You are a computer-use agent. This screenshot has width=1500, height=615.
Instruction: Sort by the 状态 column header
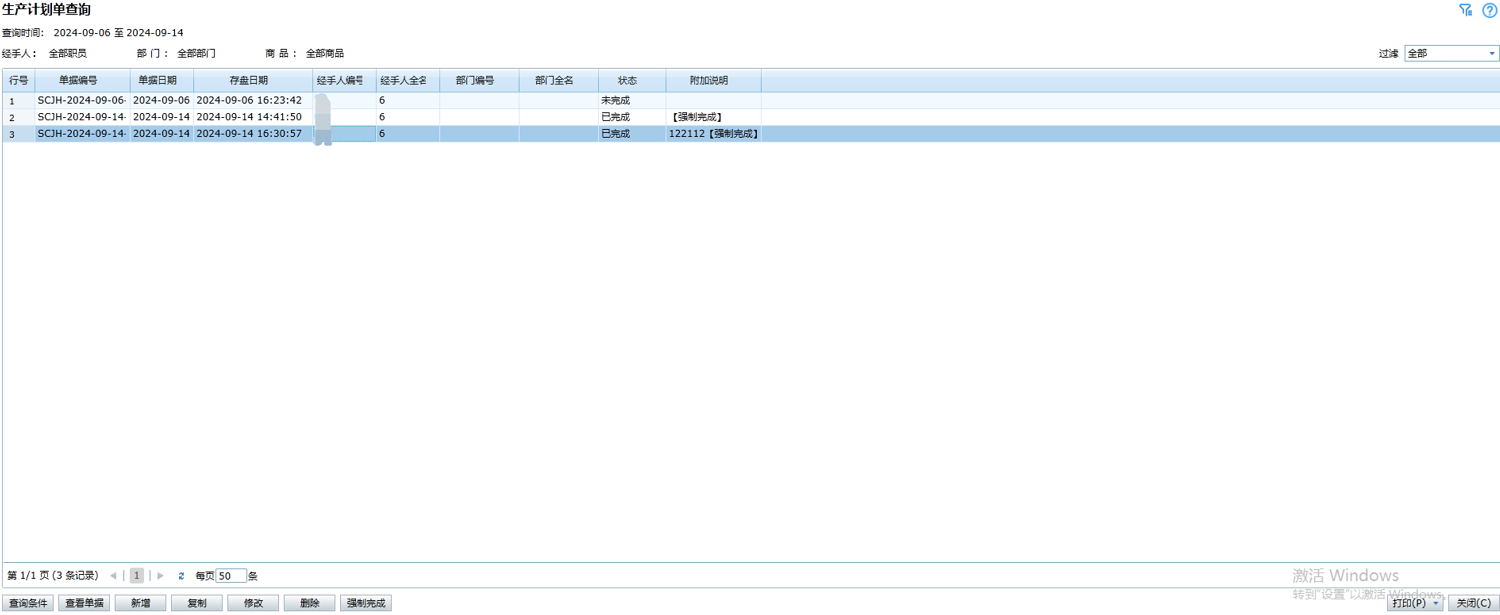pyautogui.click(x=627, y=80)
